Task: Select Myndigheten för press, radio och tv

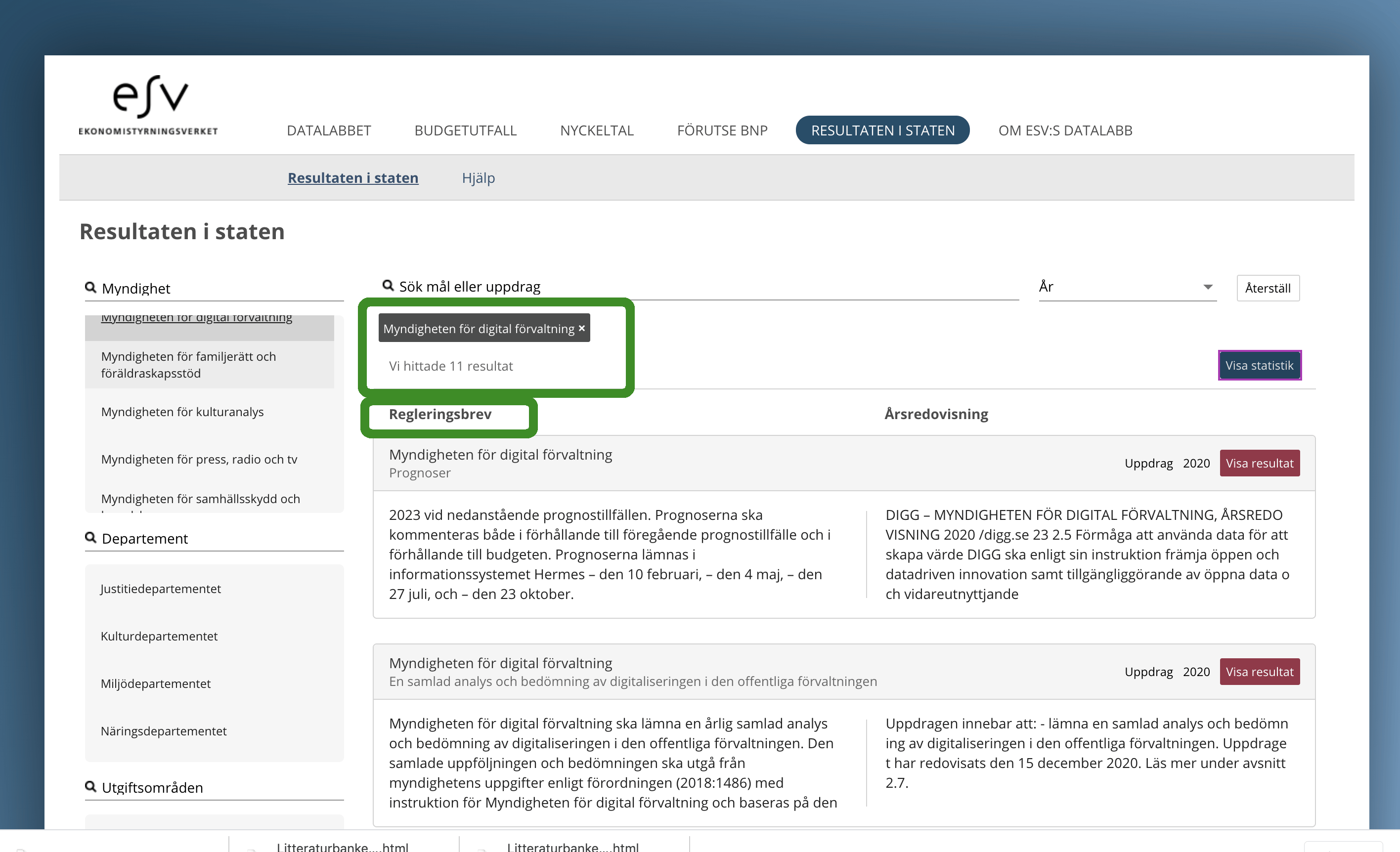Action: [x=199, y=459]
